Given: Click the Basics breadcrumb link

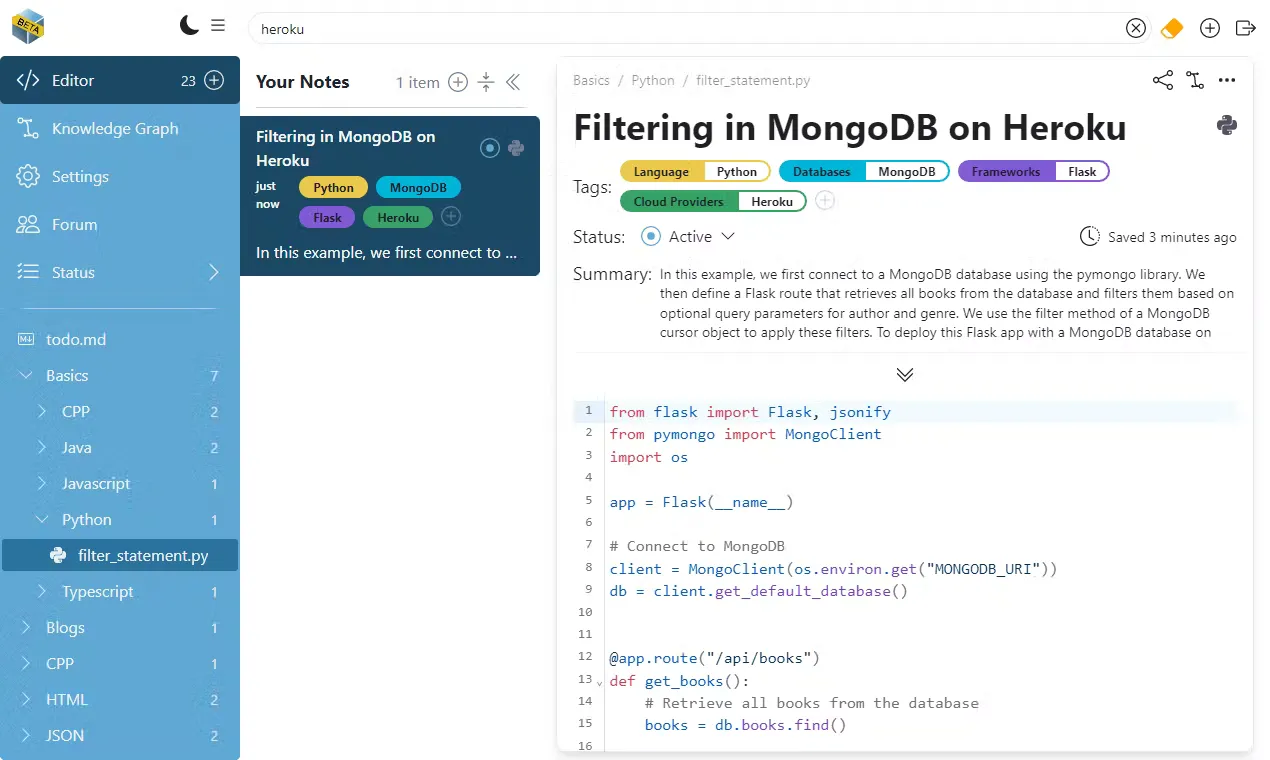Looking at the screenshot, I should click(591, 80).
